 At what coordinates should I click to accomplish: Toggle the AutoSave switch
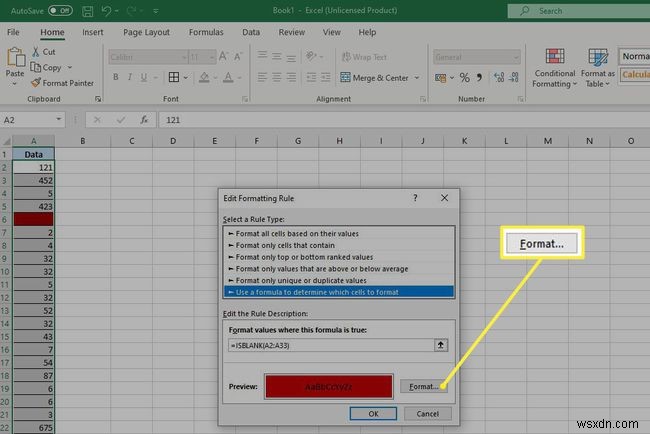pos(60,10)
